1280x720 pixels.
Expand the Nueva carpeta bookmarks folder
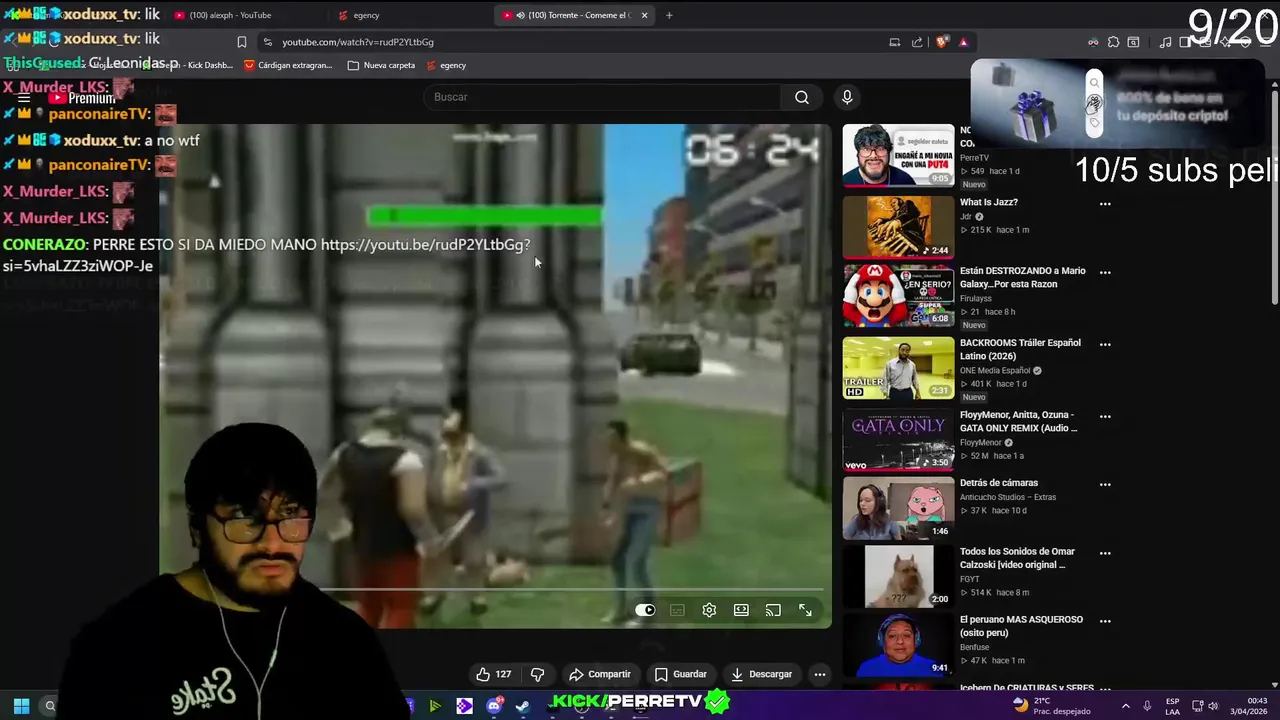click(381, 65)
